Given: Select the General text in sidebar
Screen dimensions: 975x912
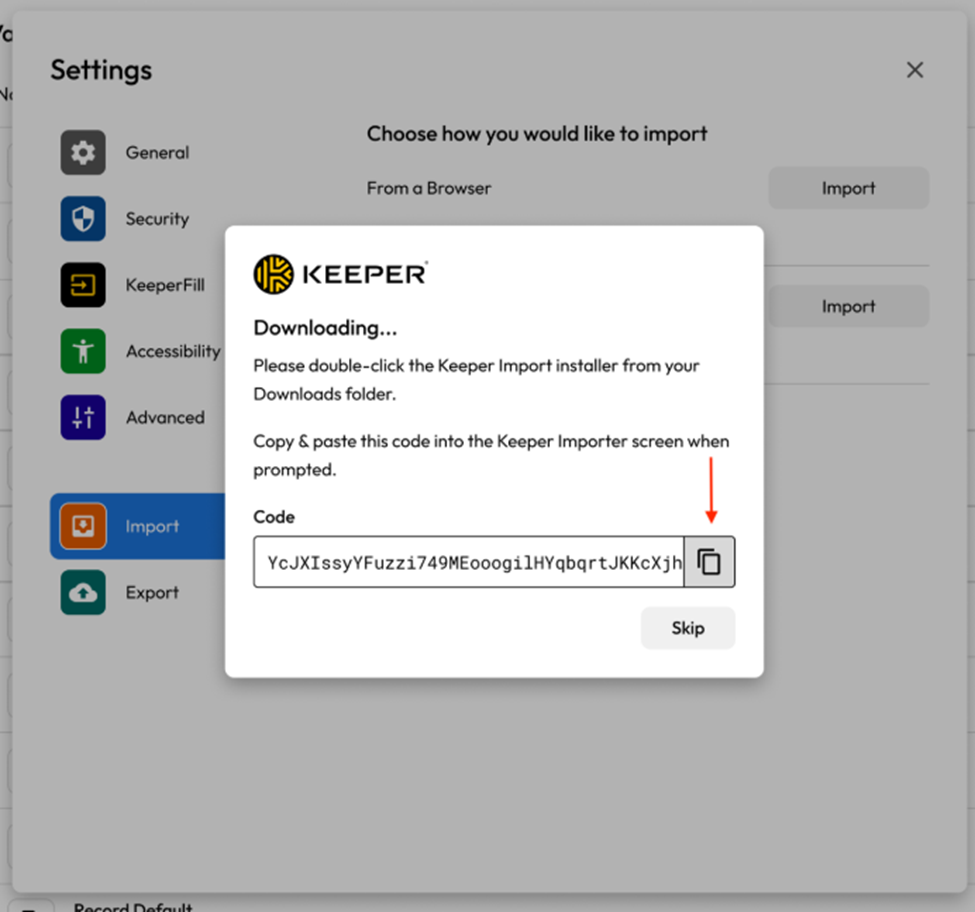Looking at the screenshot, I should 157,153.
